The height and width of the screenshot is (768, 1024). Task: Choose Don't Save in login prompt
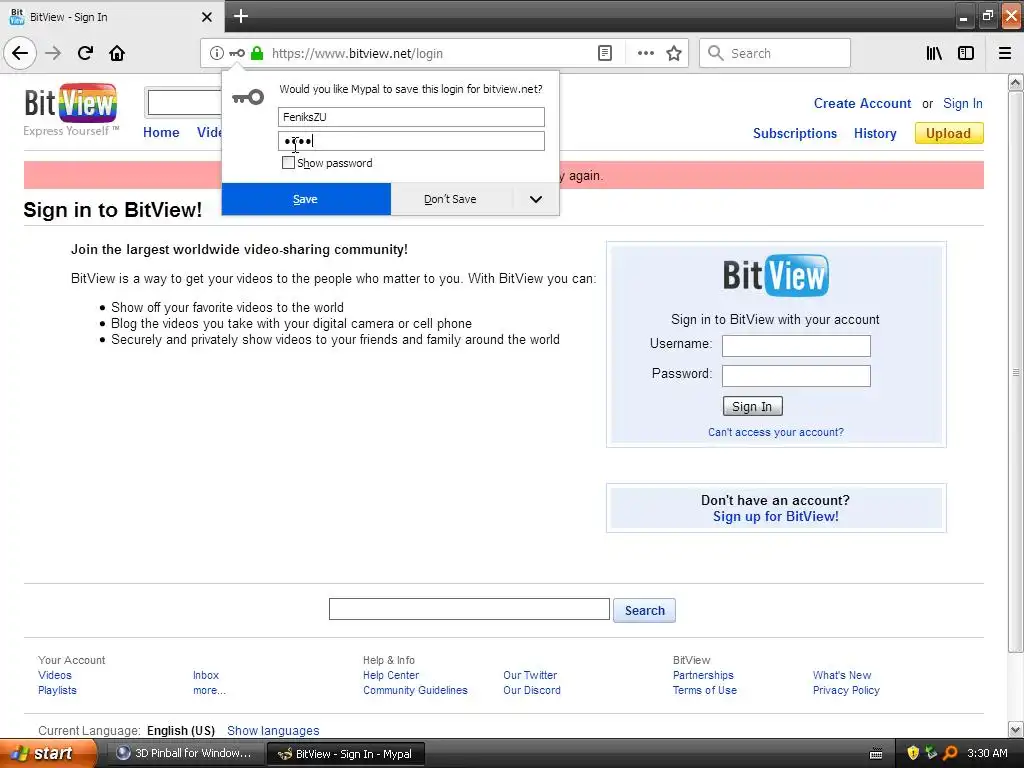(451, 199)
